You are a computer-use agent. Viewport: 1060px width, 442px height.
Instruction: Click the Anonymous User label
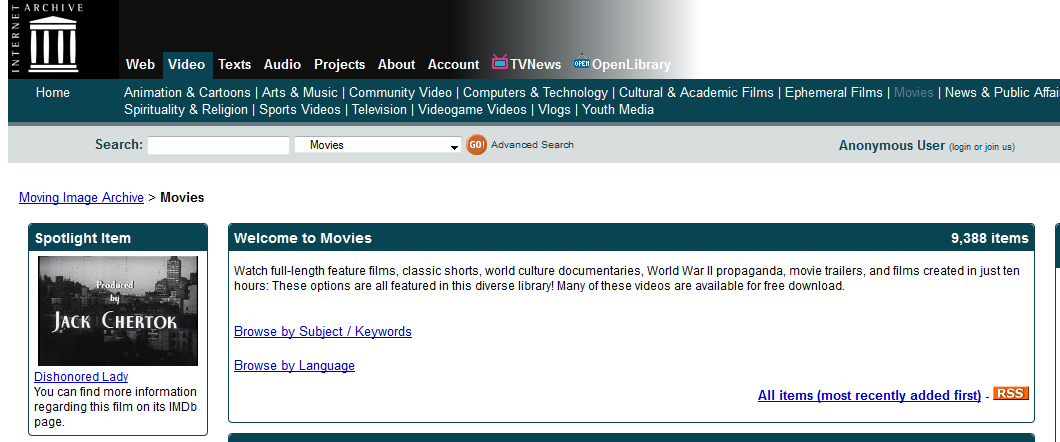pos(892,145)
